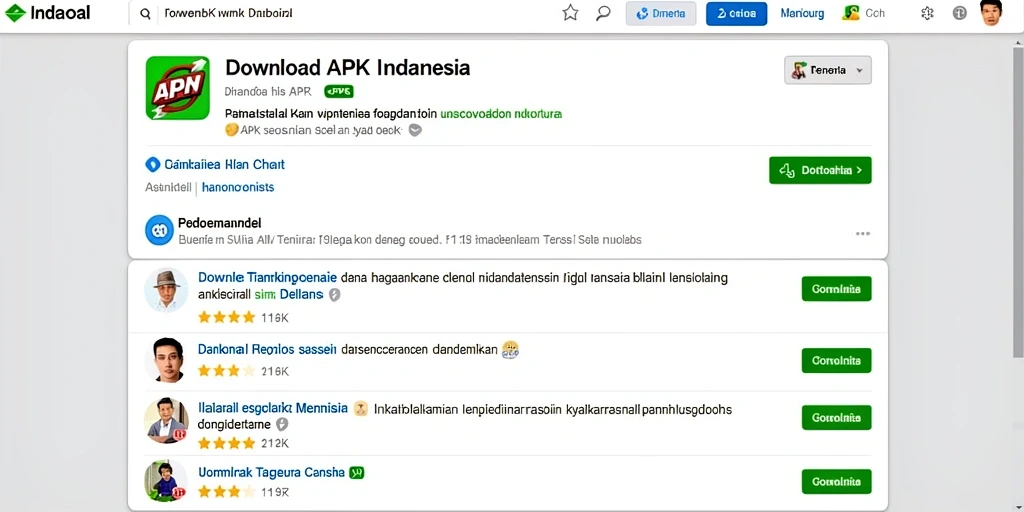1024x512 pixels.
Task: Click the emoji after dandemikan
Action: 510,349
